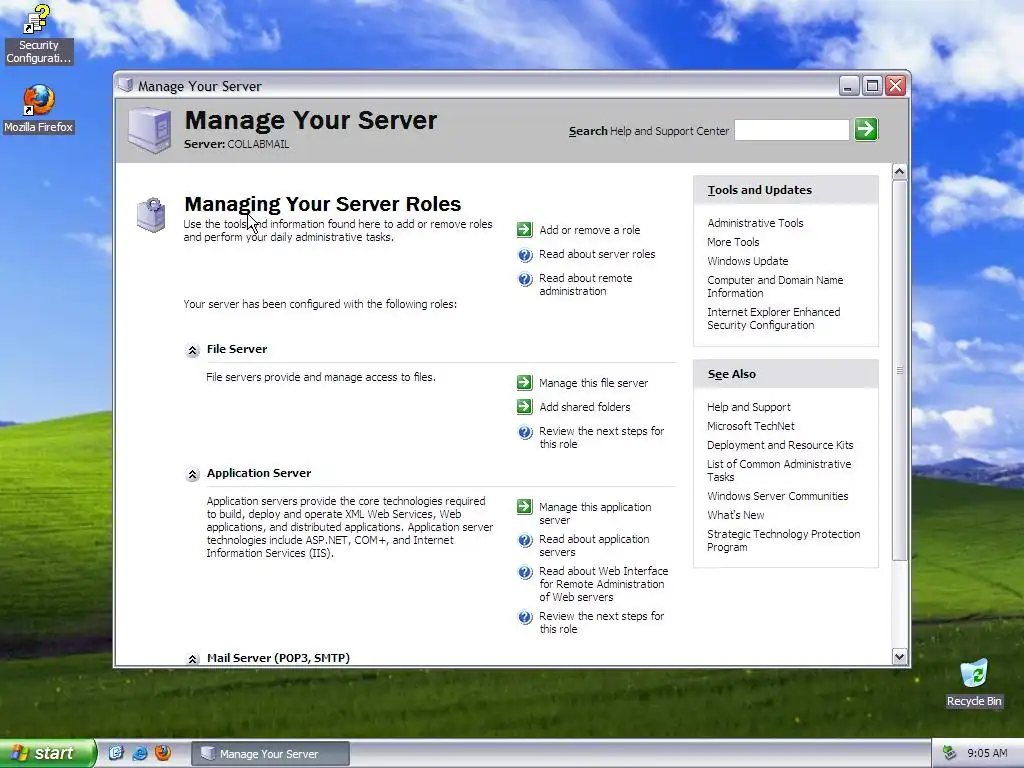The image size is (1024, 768).
Task: Open Strategic Technology Protection Program link
Action: (783, 540)
